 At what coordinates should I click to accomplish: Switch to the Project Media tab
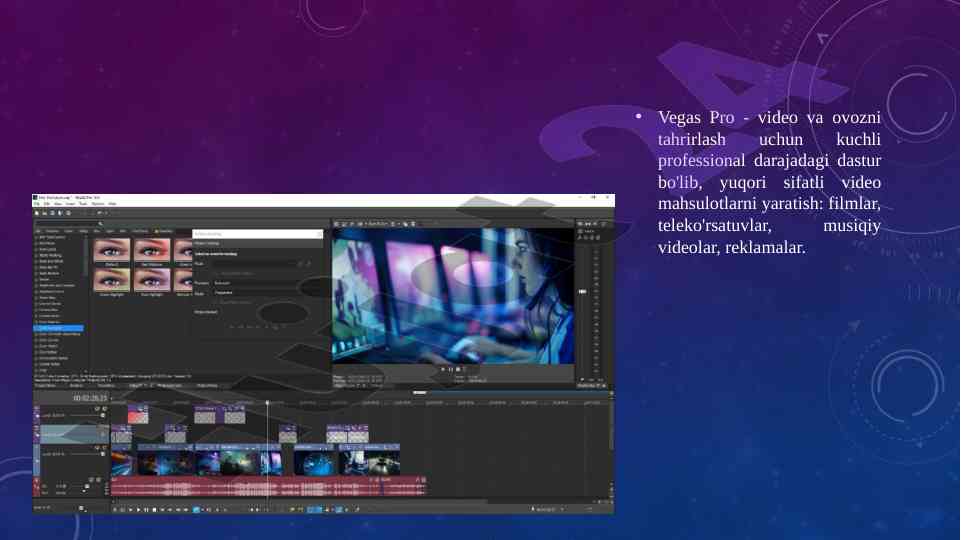point(45,386)
